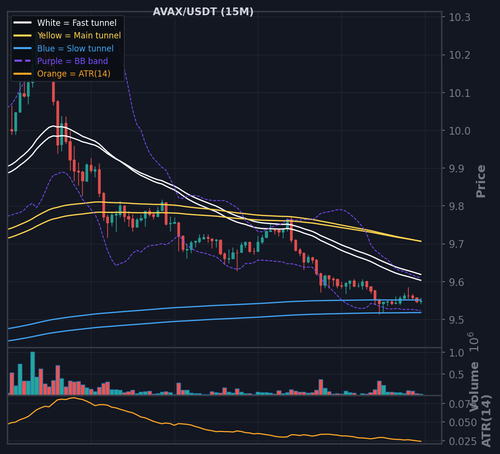This screenshot has width=500, height=454.
Task: Click the 'Blue = Slow tunnel' legend label
Action: [x=75, y=48]
